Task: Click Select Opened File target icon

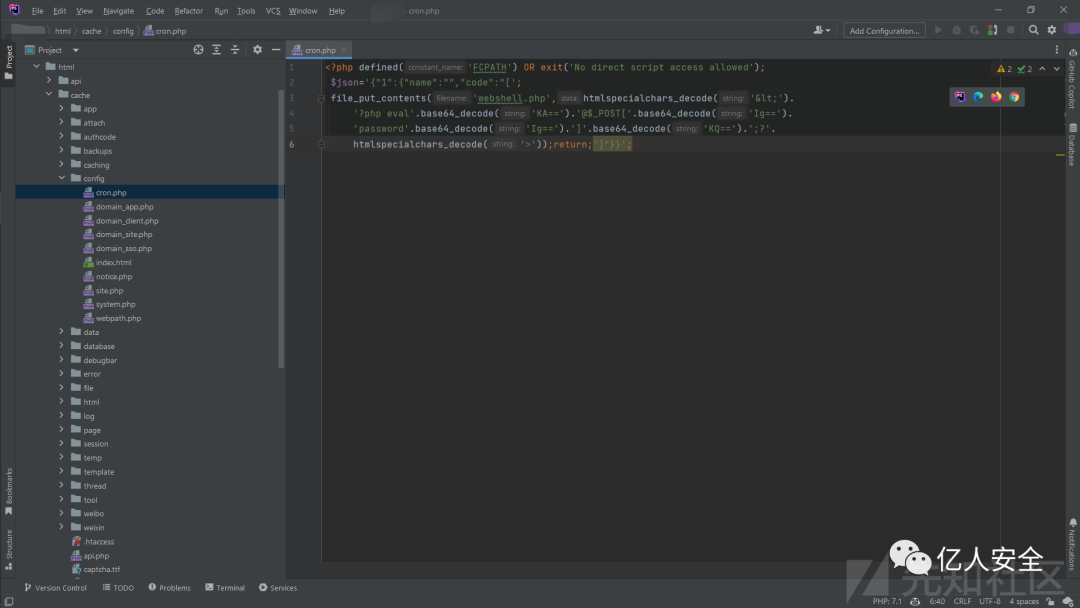Action: pyautogui.click(x=198, y=50)
